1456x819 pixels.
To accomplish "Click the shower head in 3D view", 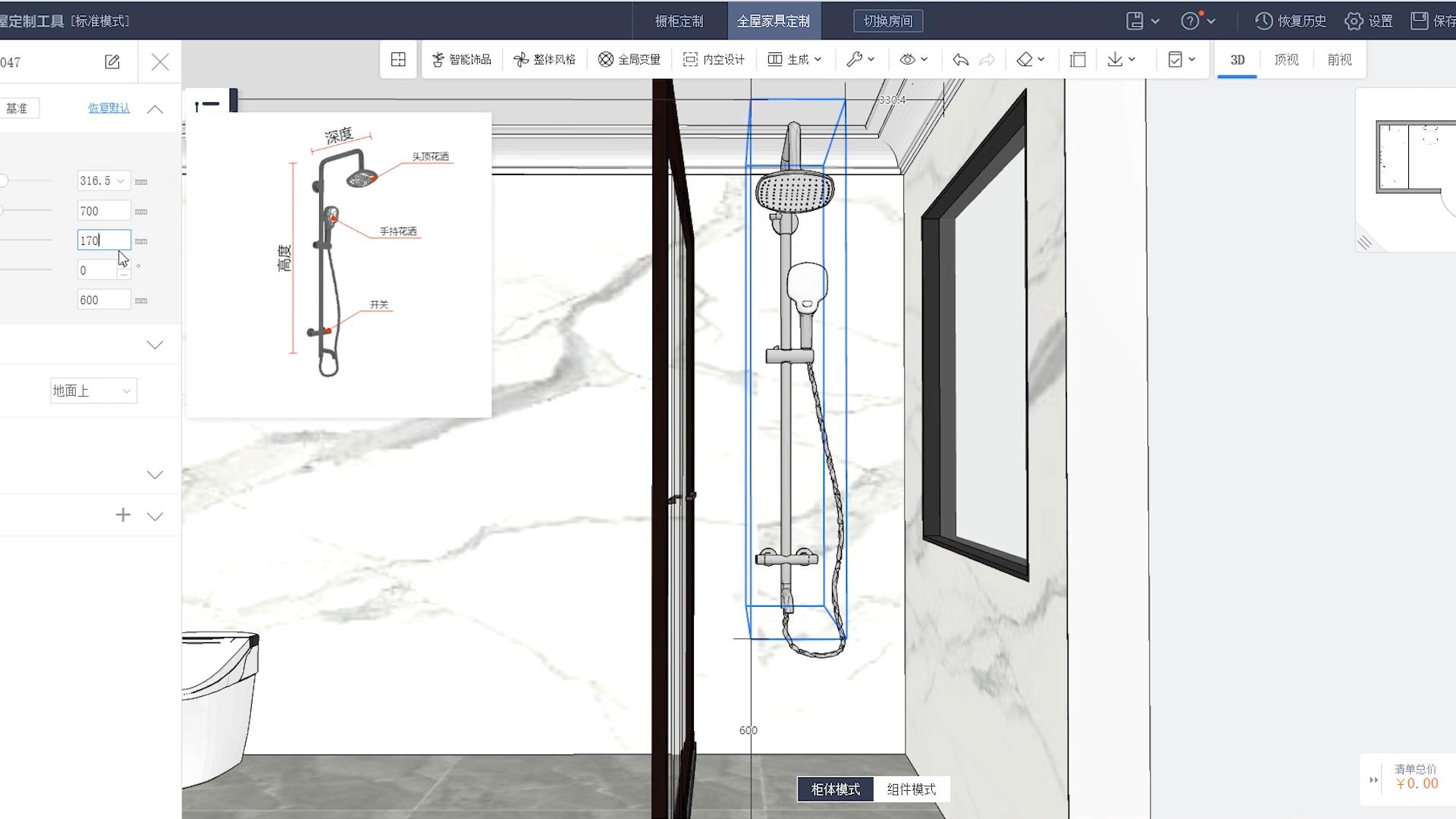I will (x=794, y=192).
